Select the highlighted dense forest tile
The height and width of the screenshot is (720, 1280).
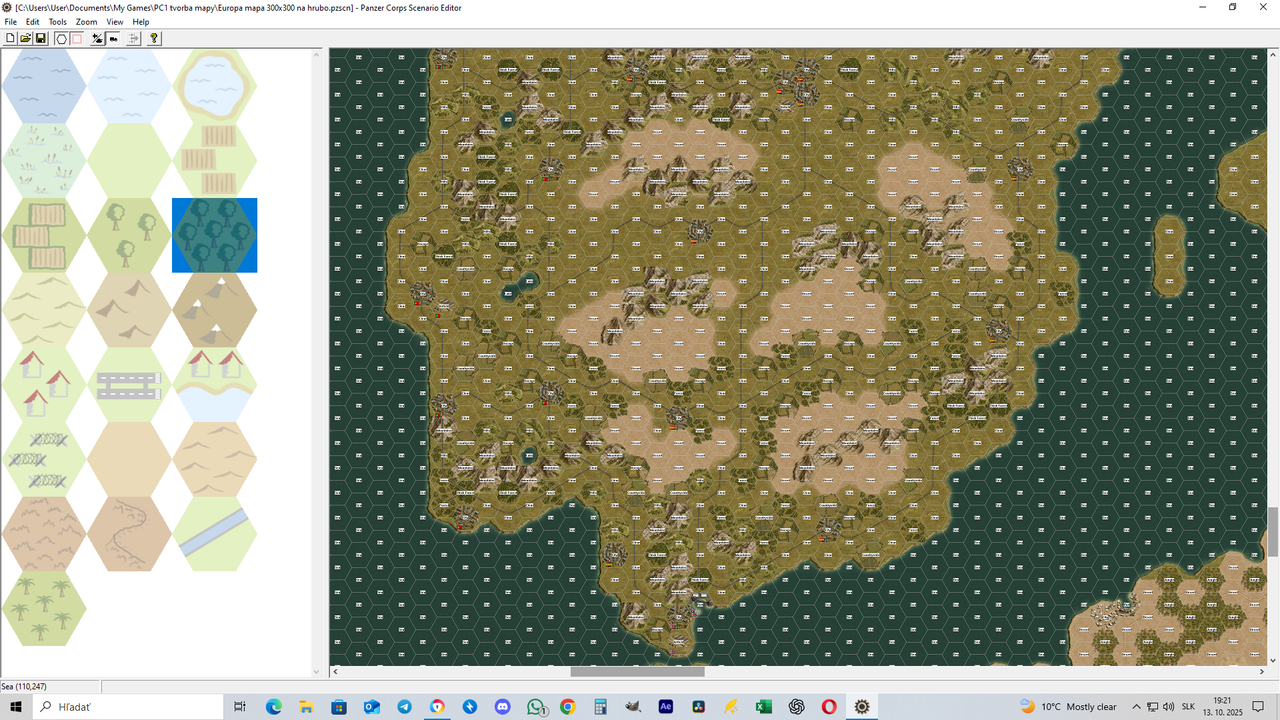pos(214,235)
